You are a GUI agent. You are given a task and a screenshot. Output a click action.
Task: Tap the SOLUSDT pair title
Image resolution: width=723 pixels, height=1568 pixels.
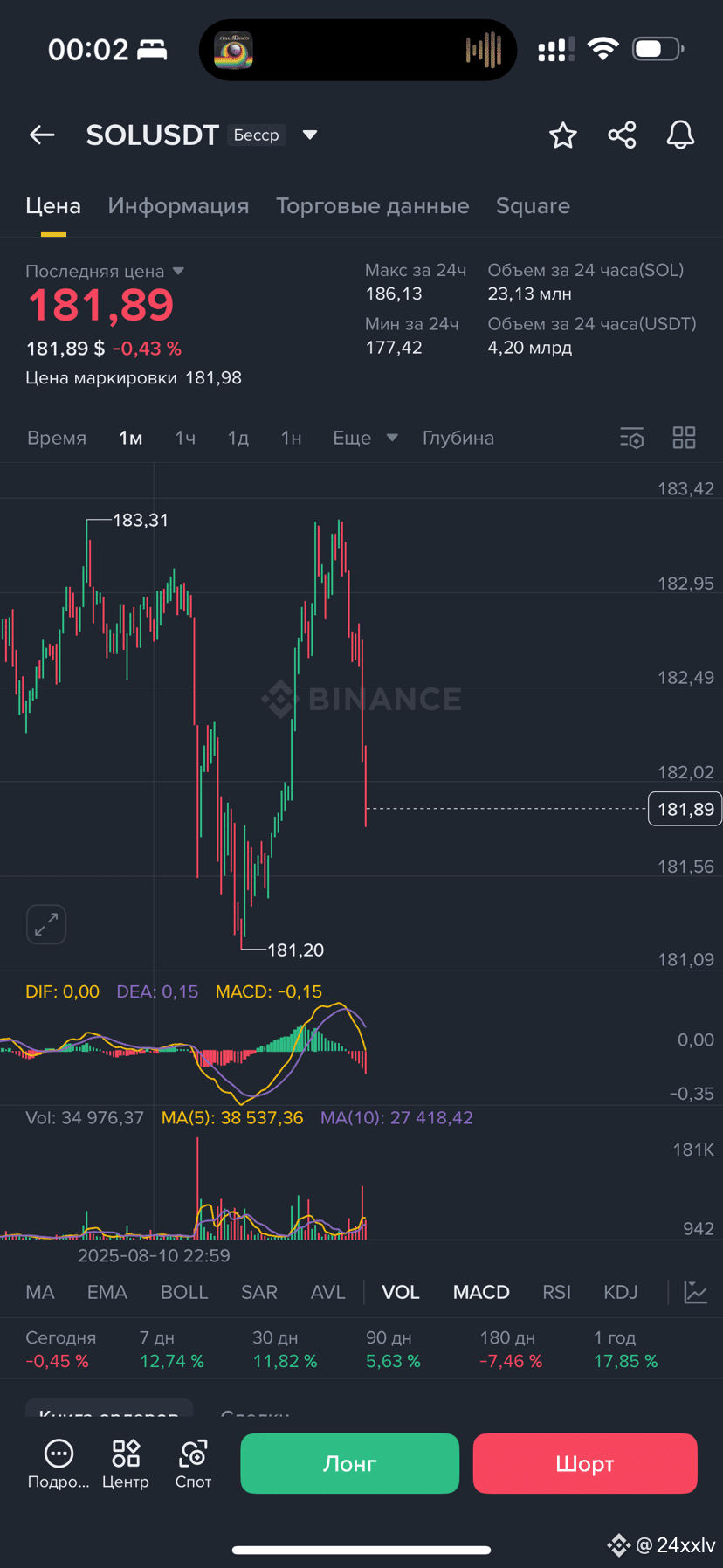point(152,135)
